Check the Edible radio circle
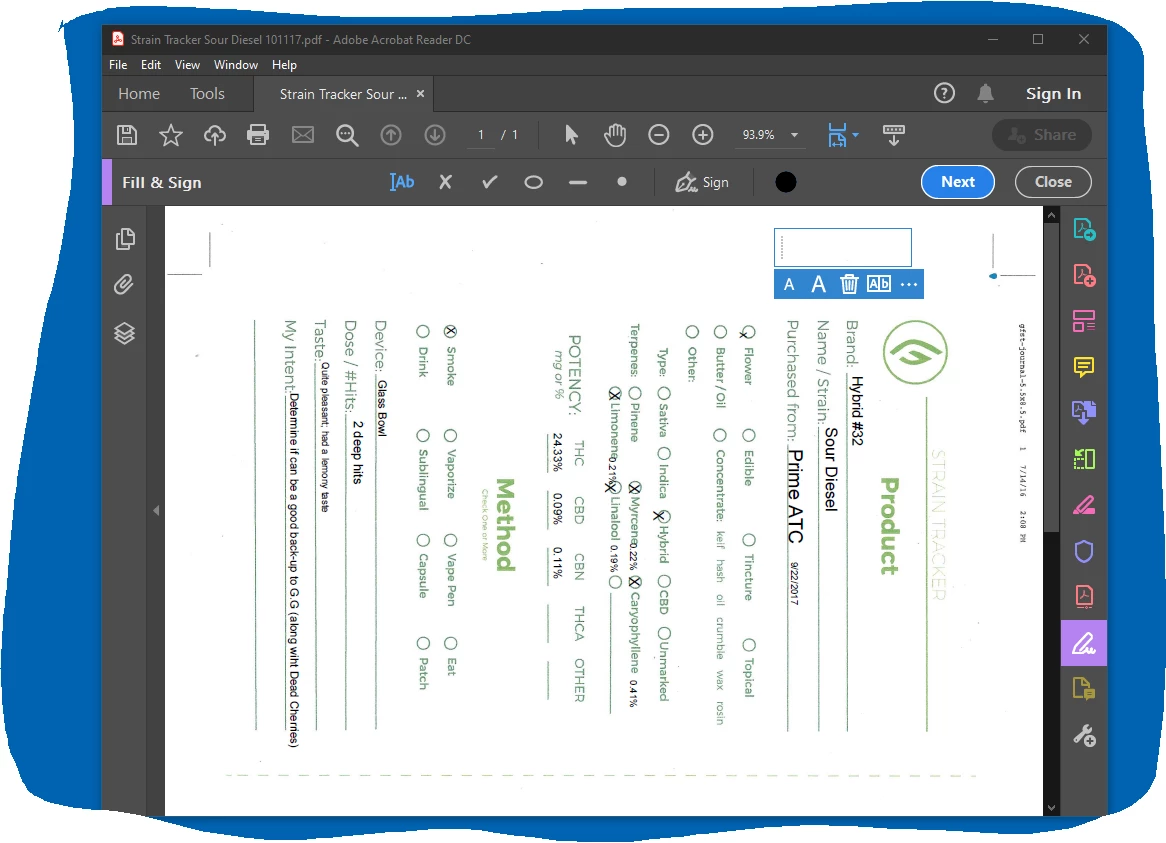1166x843 pixels. click(x=749, y=435)
